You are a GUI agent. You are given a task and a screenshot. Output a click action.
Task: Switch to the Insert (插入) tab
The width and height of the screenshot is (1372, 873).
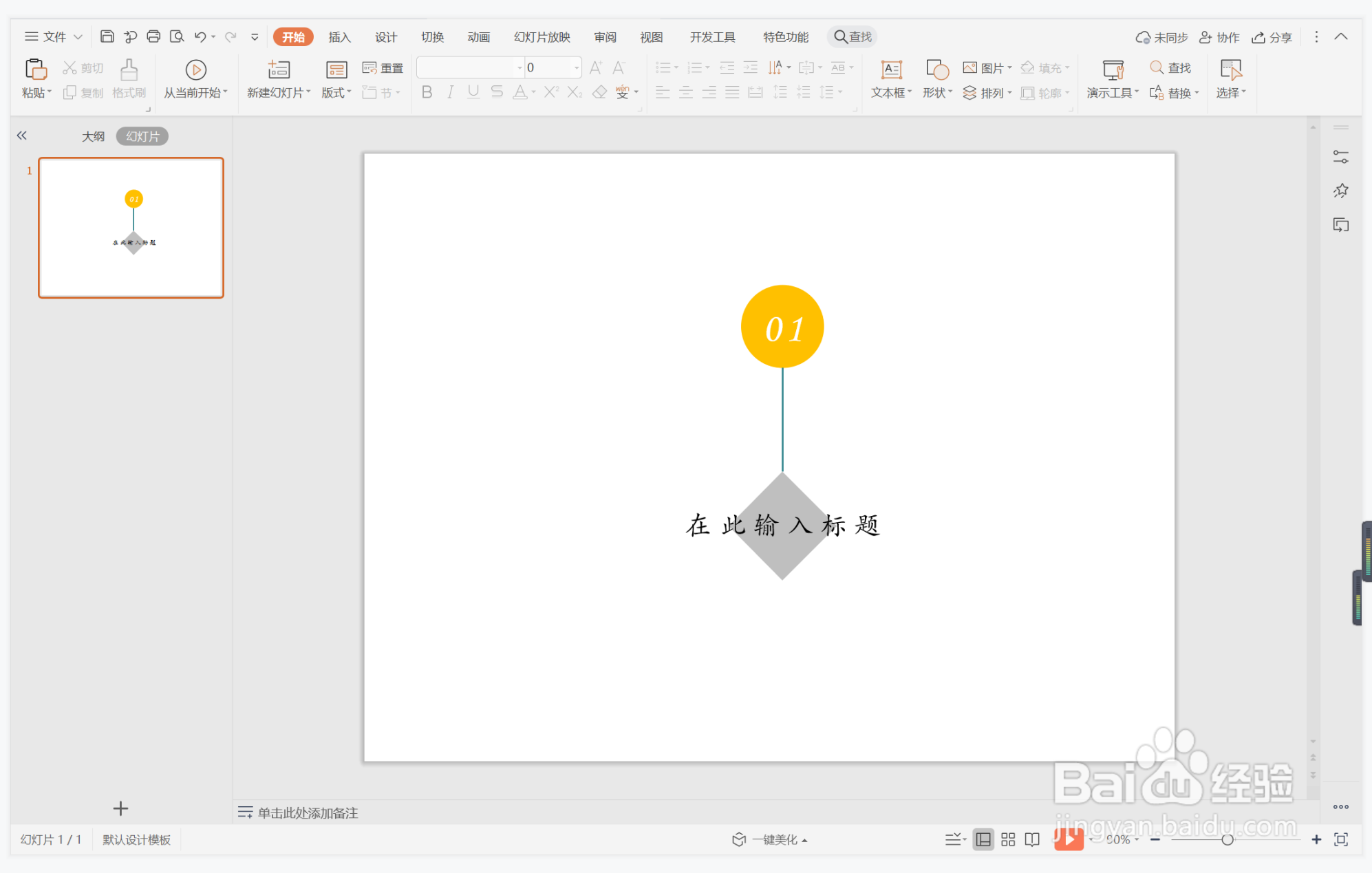point(339,37)
